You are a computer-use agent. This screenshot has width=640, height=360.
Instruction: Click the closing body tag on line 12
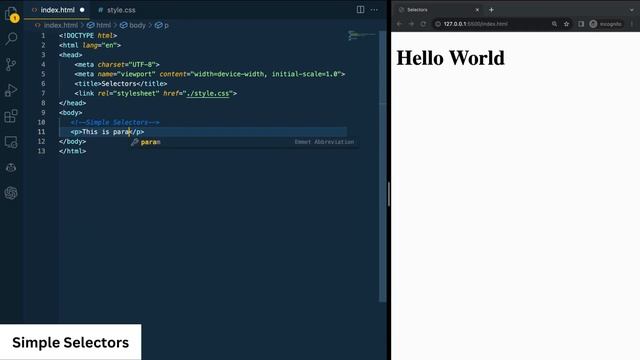click(x=72, y=142)
